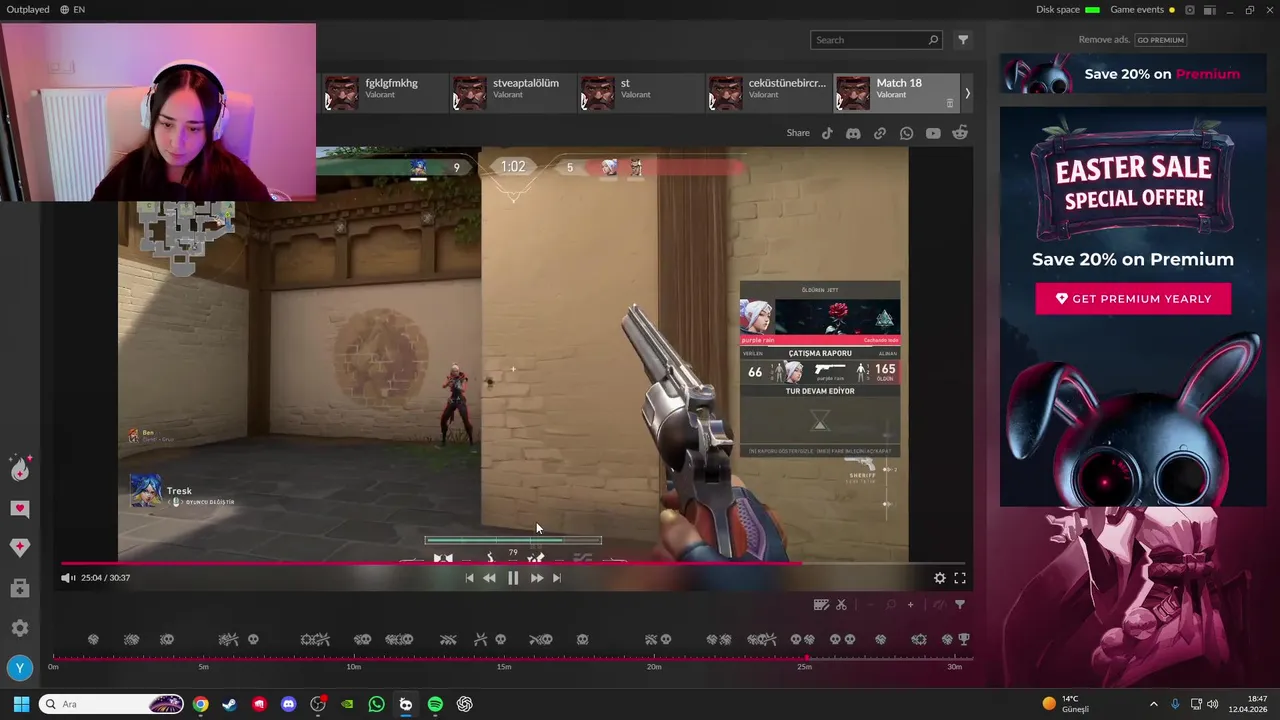Open Windows Start menu
Viewport: 1280px width, 720px height.
(20, 704)
